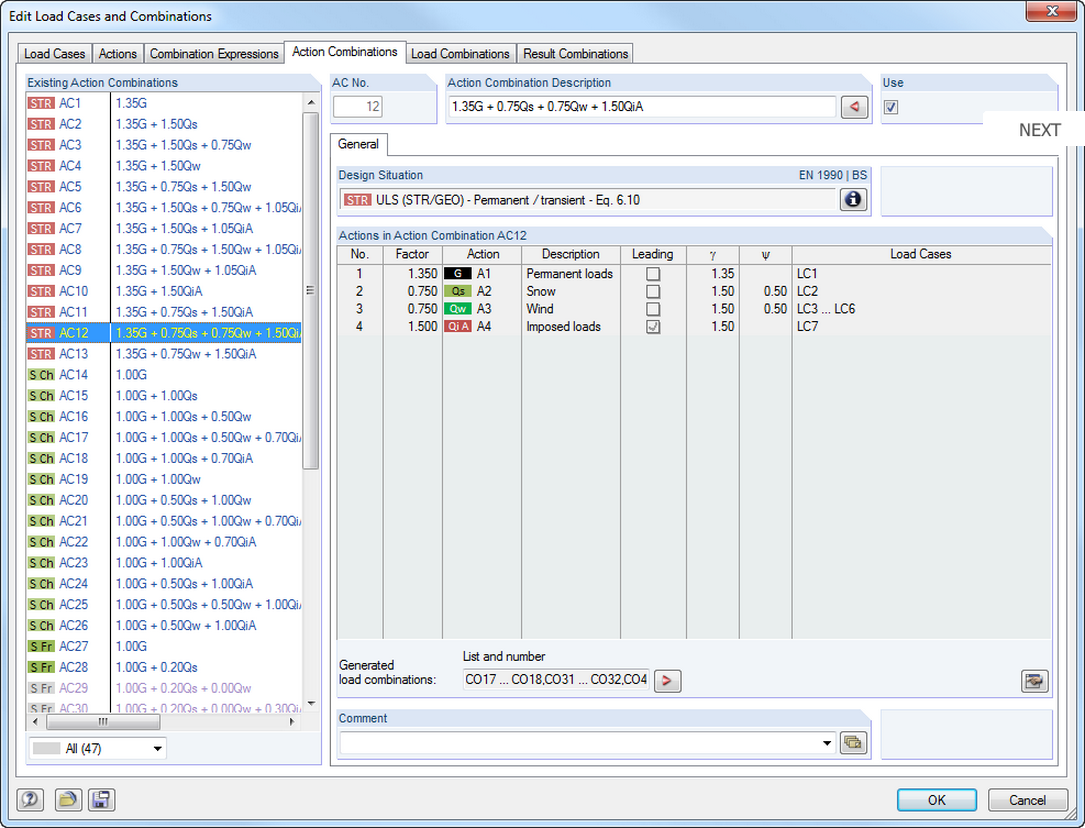This screenshot has width=1085, height=828.
Task: Click the Leading column header
Action: click(653, 255)
